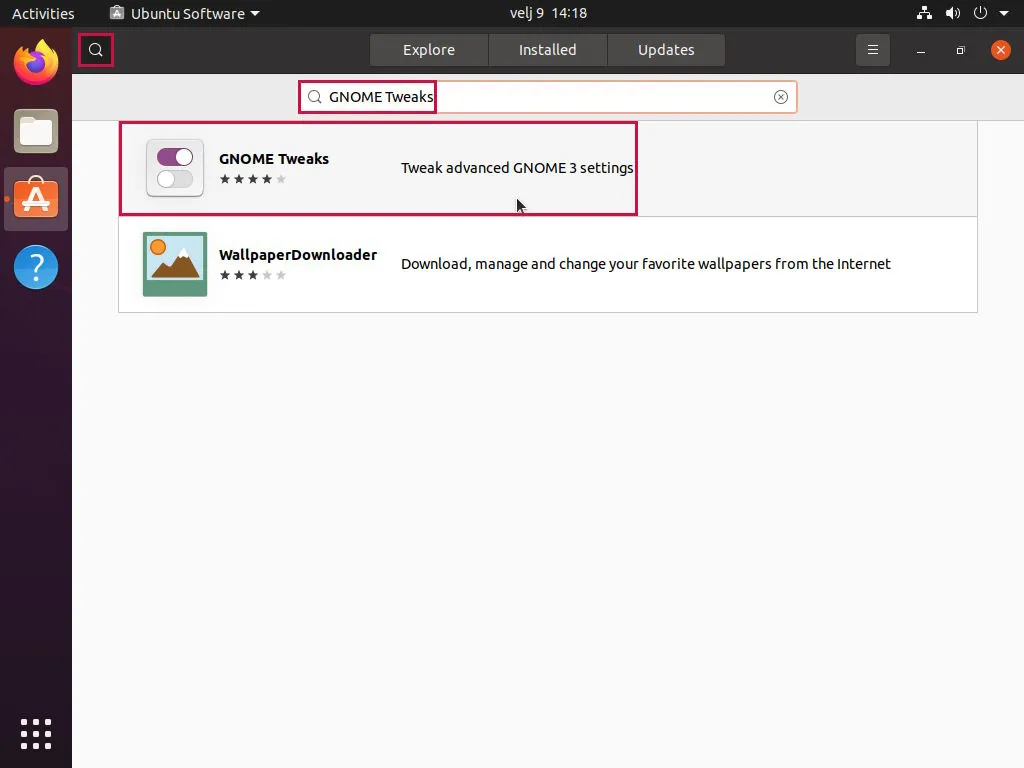Open the power icon in top bar
Image resolution: width=1024 pixels, height=768 pixels.
[980, 13]
